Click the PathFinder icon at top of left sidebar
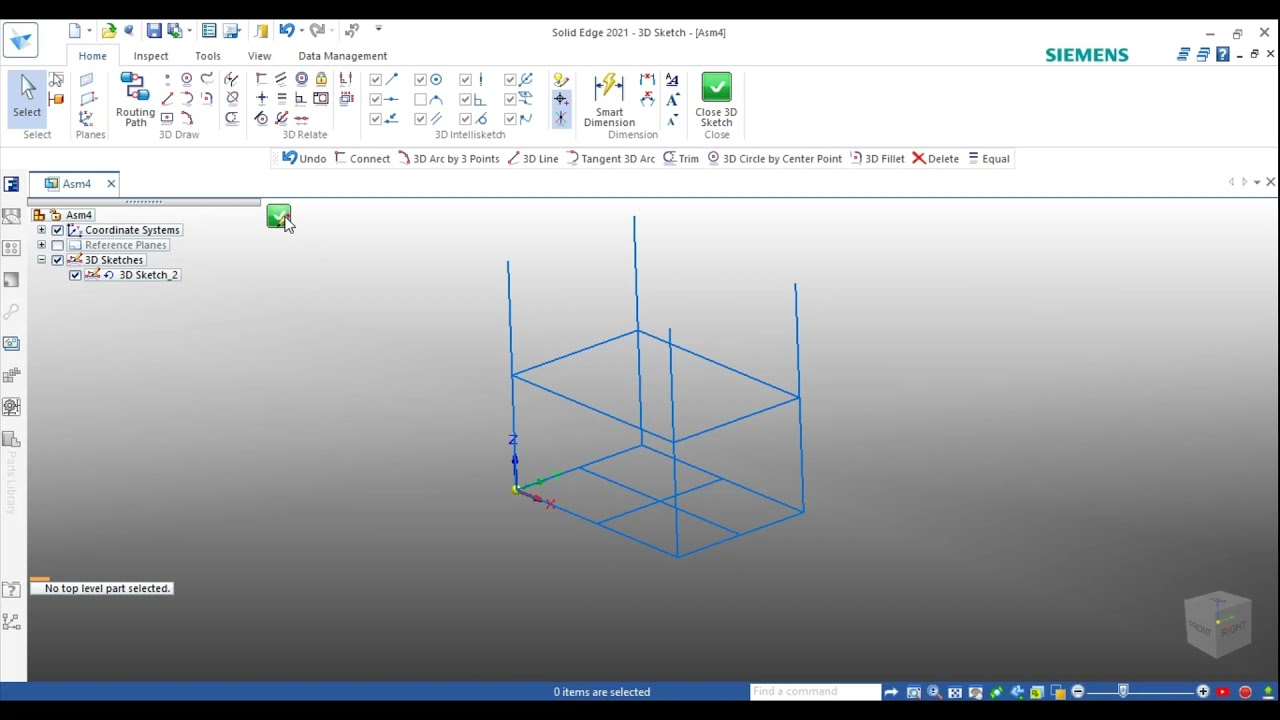1280x720 pixels. coord(11,184)
